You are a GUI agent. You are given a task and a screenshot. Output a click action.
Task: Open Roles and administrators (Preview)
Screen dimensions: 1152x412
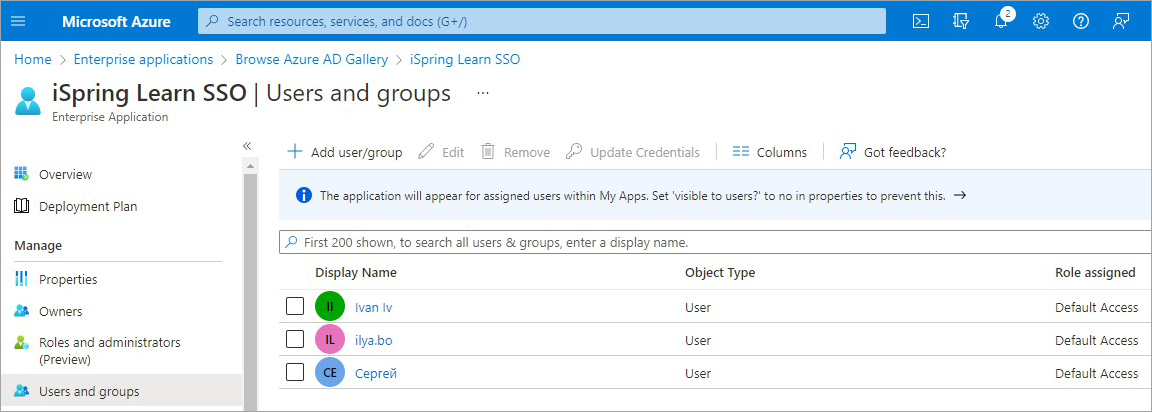(x=109, y=351)
